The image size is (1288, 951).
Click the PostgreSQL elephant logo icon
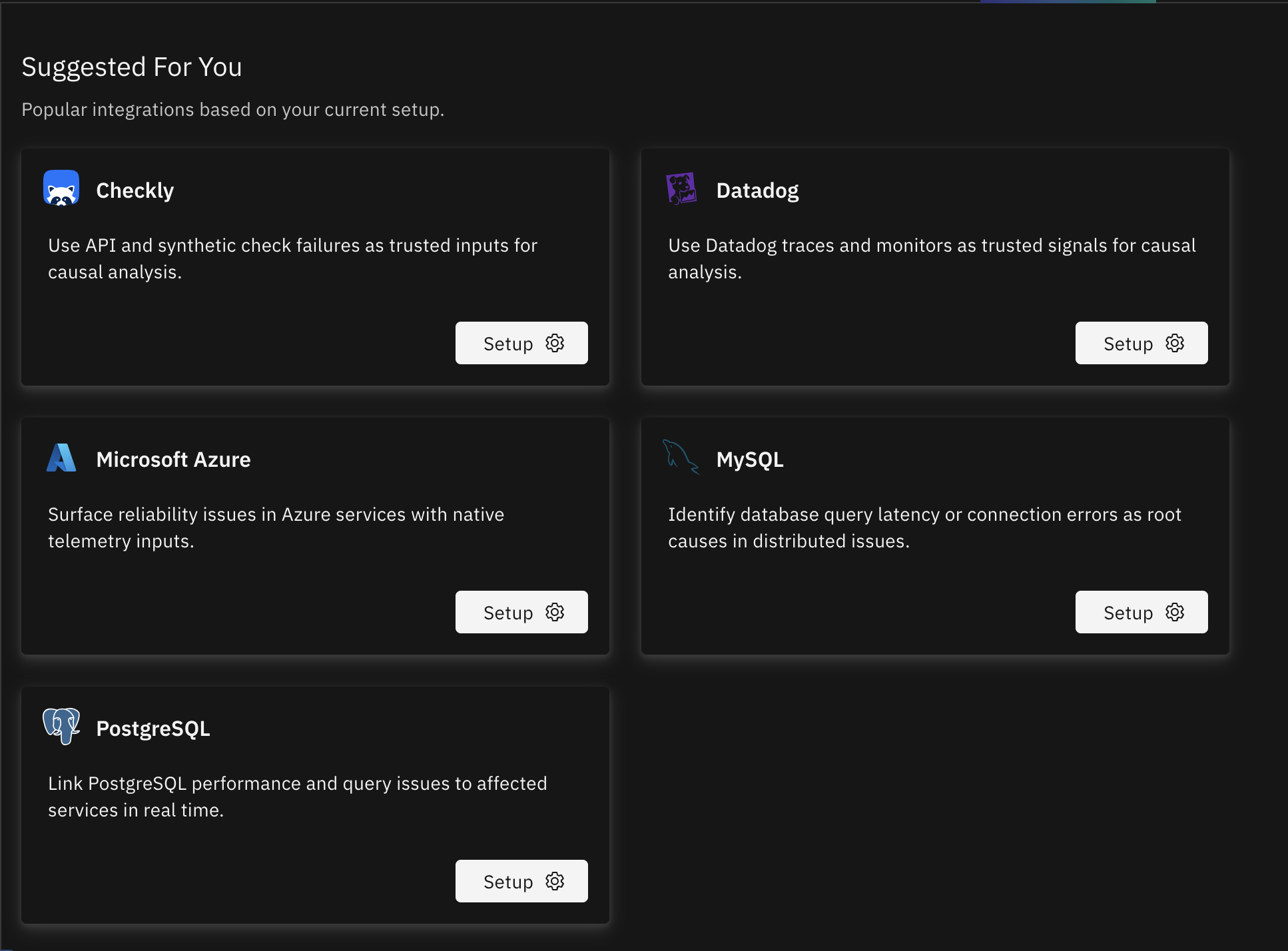[61, 727]
